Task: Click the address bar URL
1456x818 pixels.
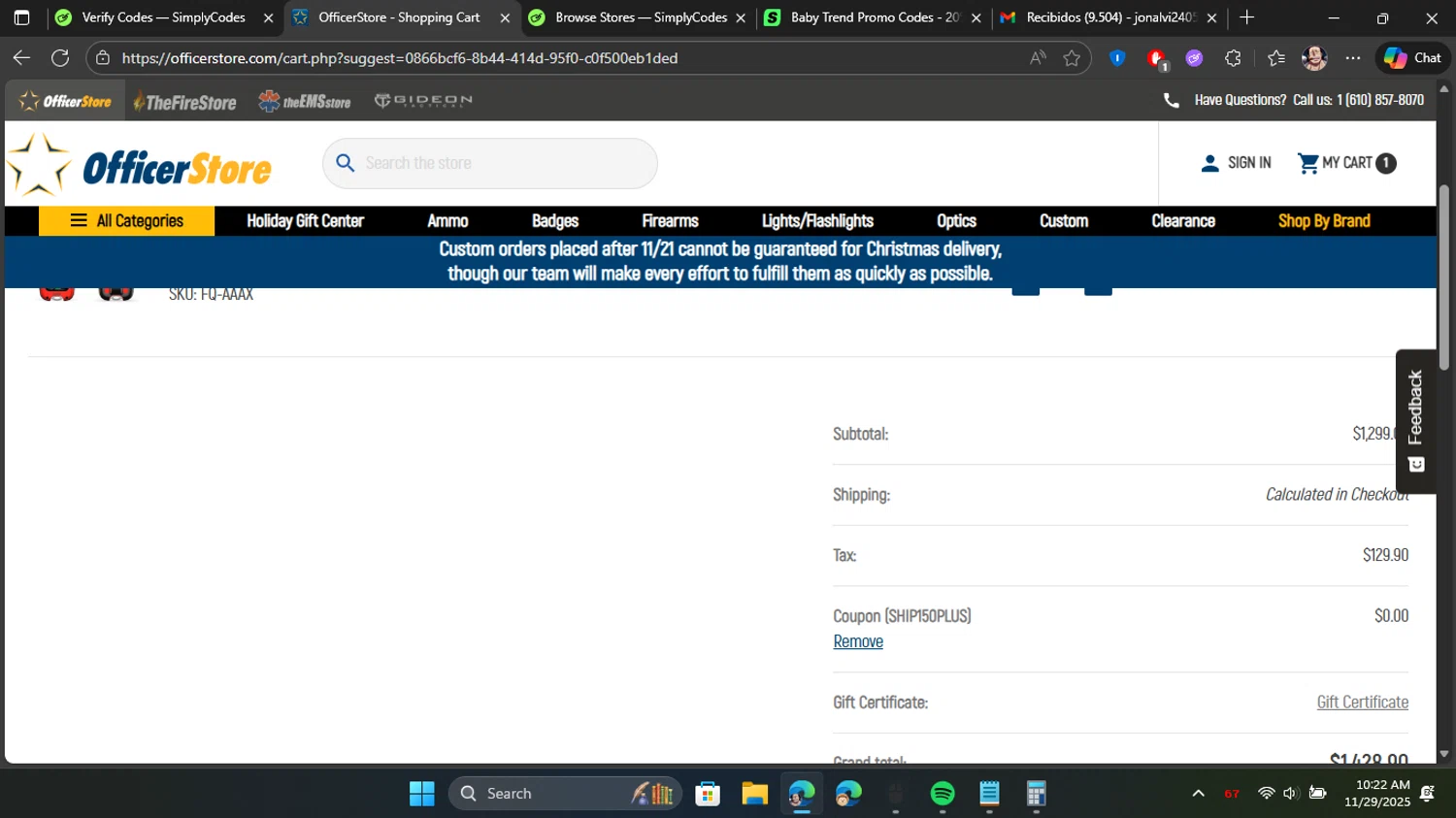Action: 400,58
